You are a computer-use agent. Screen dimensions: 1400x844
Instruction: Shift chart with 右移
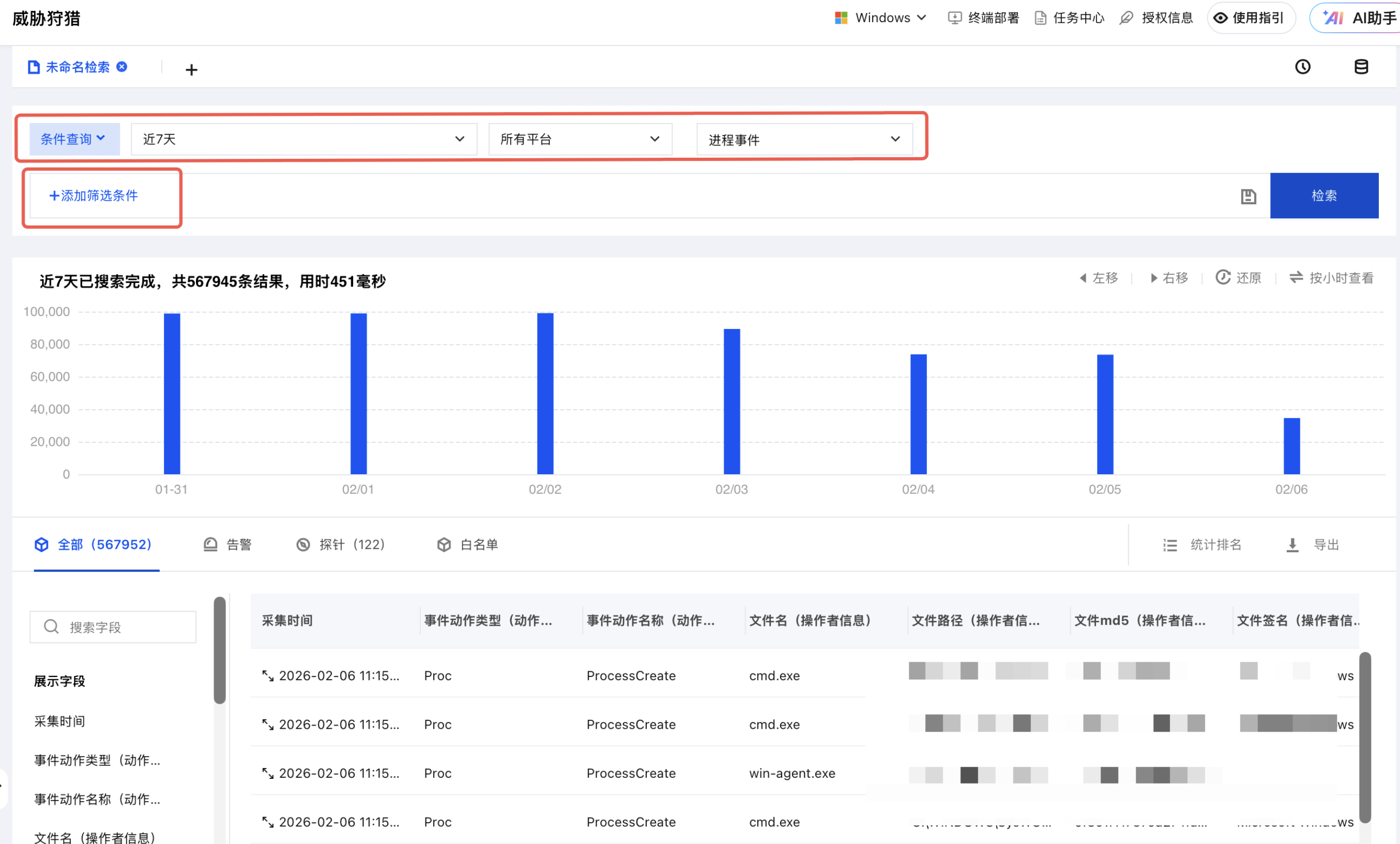[1169, 277]
